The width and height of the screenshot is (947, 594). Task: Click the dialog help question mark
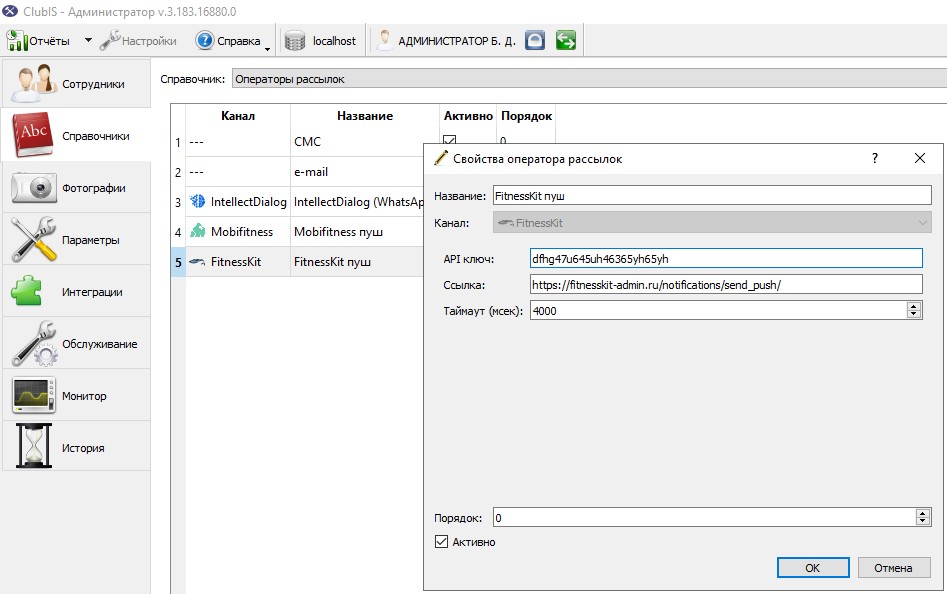(x=875, y=158)
